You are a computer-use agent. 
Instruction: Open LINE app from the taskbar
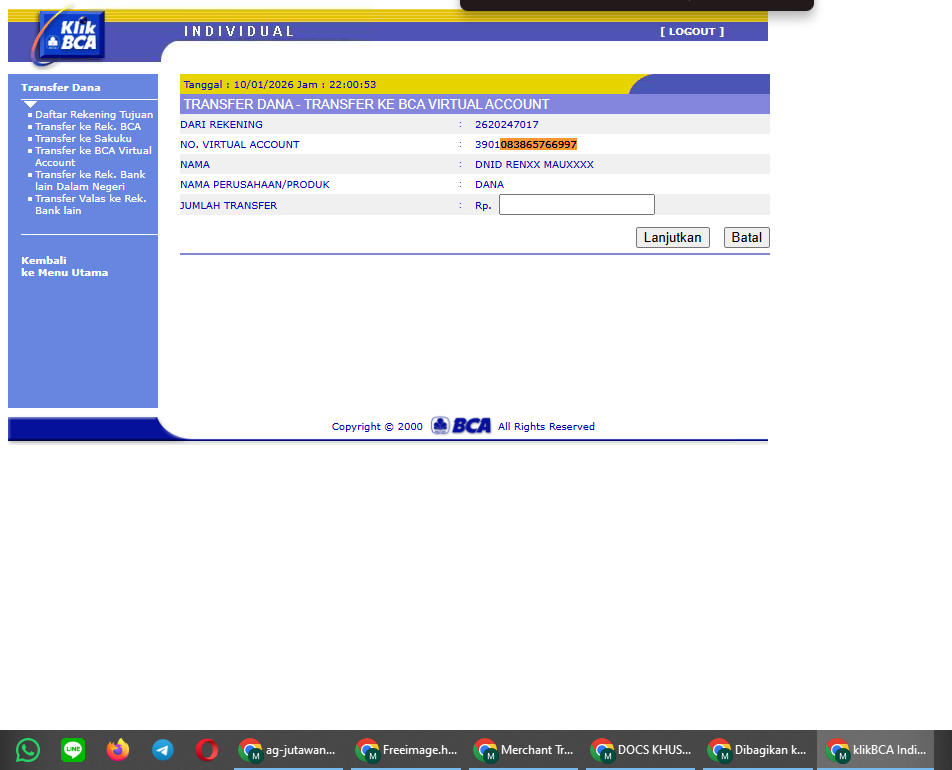coord(73,750)
